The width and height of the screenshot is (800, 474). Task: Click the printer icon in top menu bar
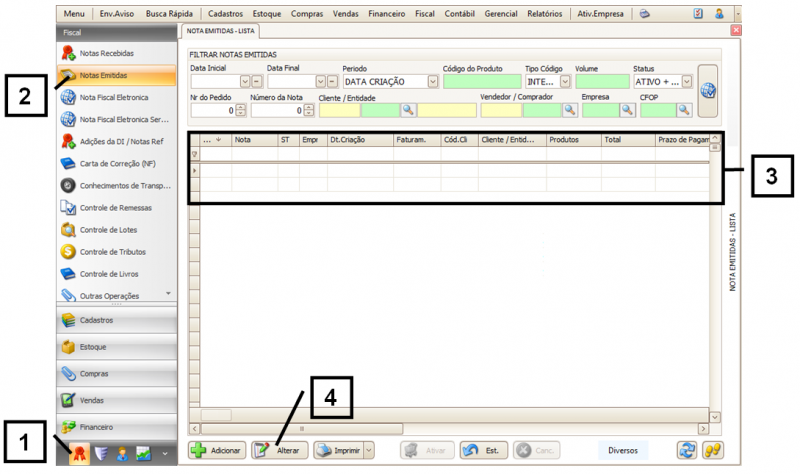point(645,15)
